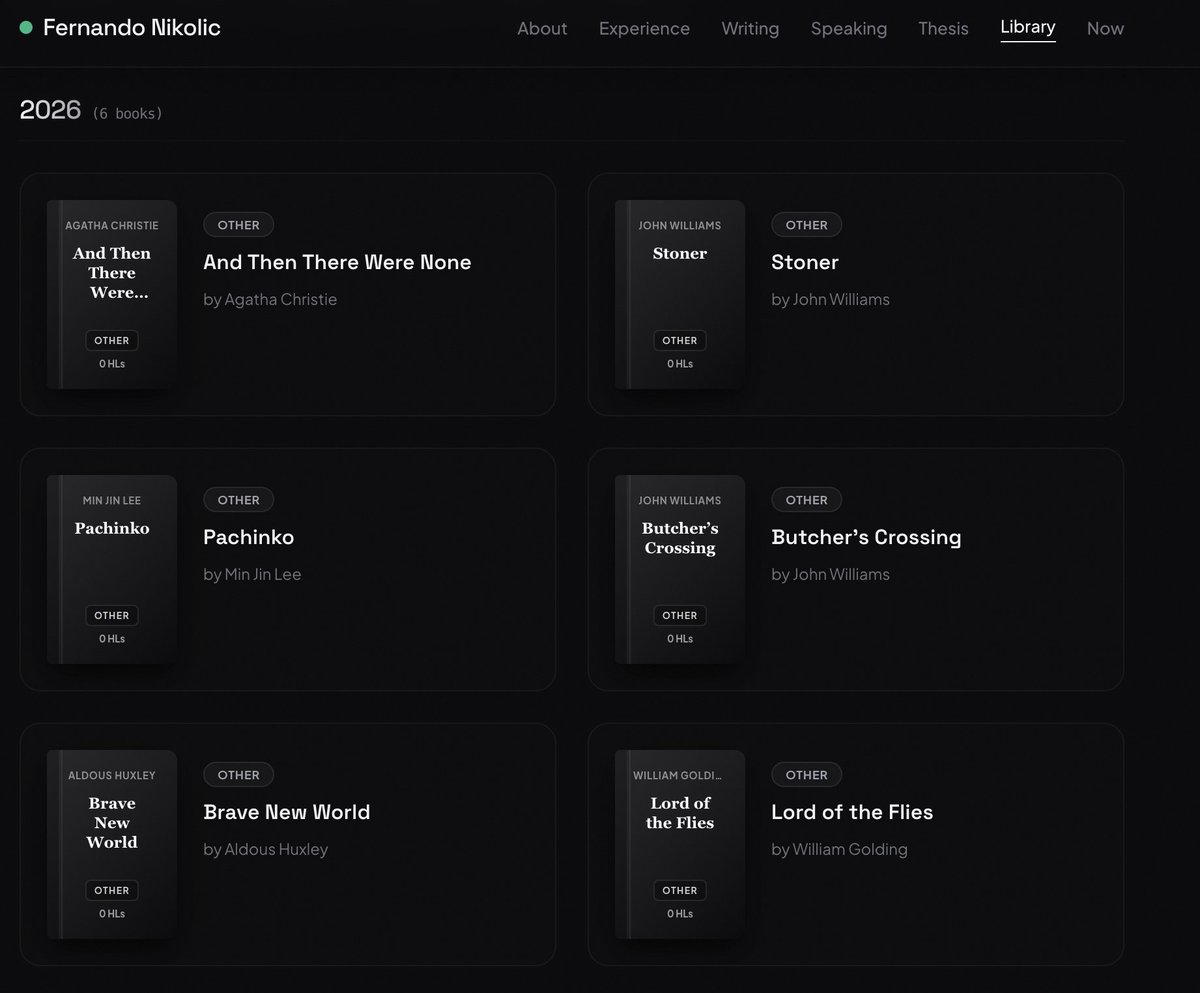This screenshot has width=1200, height=993.
Task: Navigate to the Speaking page
Action: (x=849, y=28)
